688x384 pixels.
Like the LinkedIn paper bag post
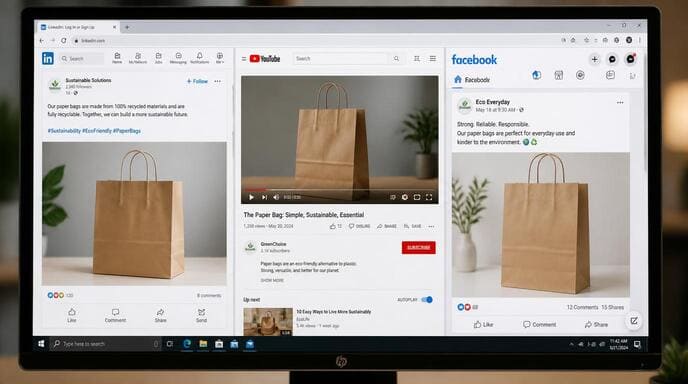click(x=72, y=315)
